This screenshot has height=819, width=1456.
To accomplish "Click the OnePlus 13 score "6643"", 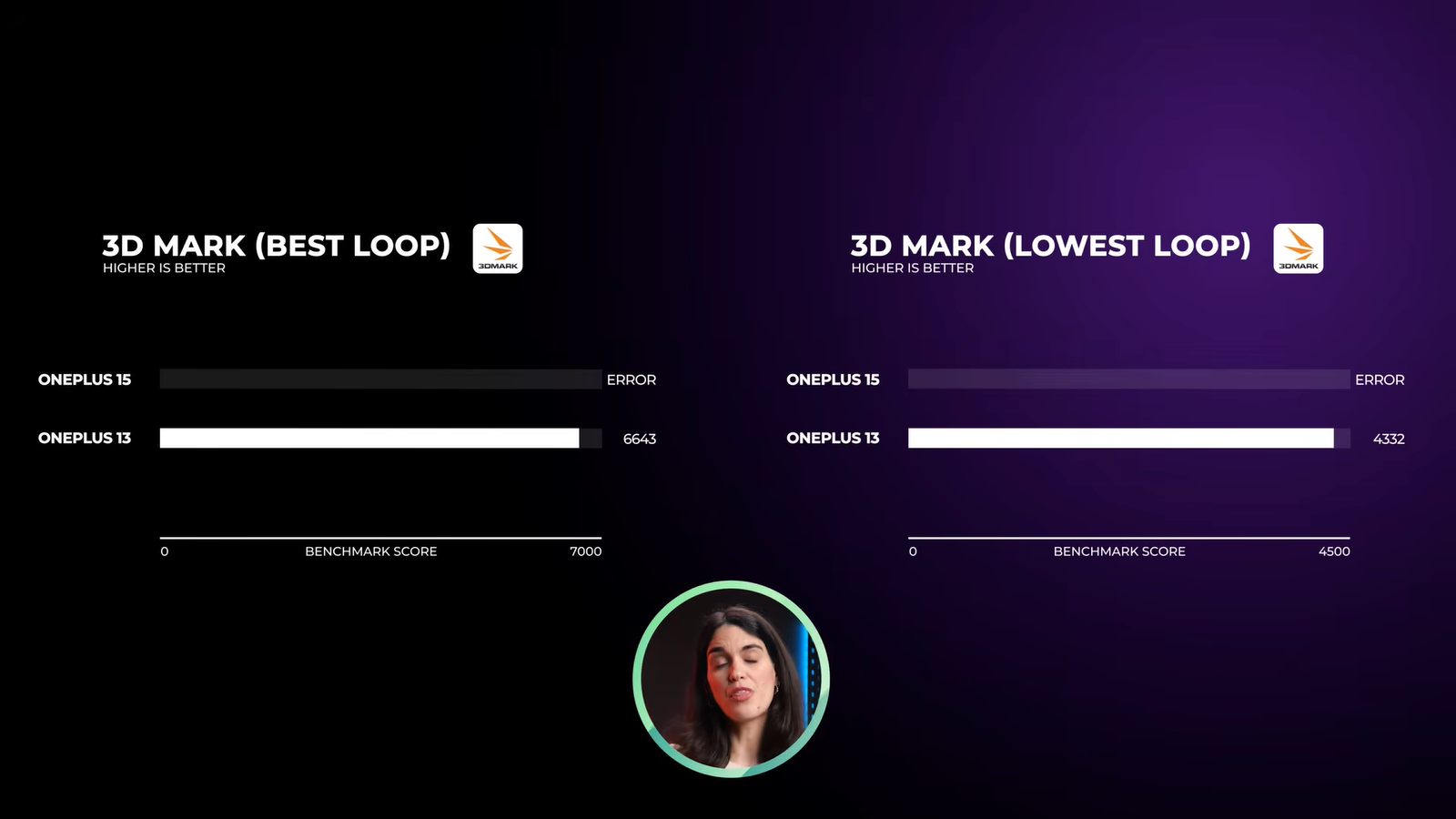I will [640, 439].
